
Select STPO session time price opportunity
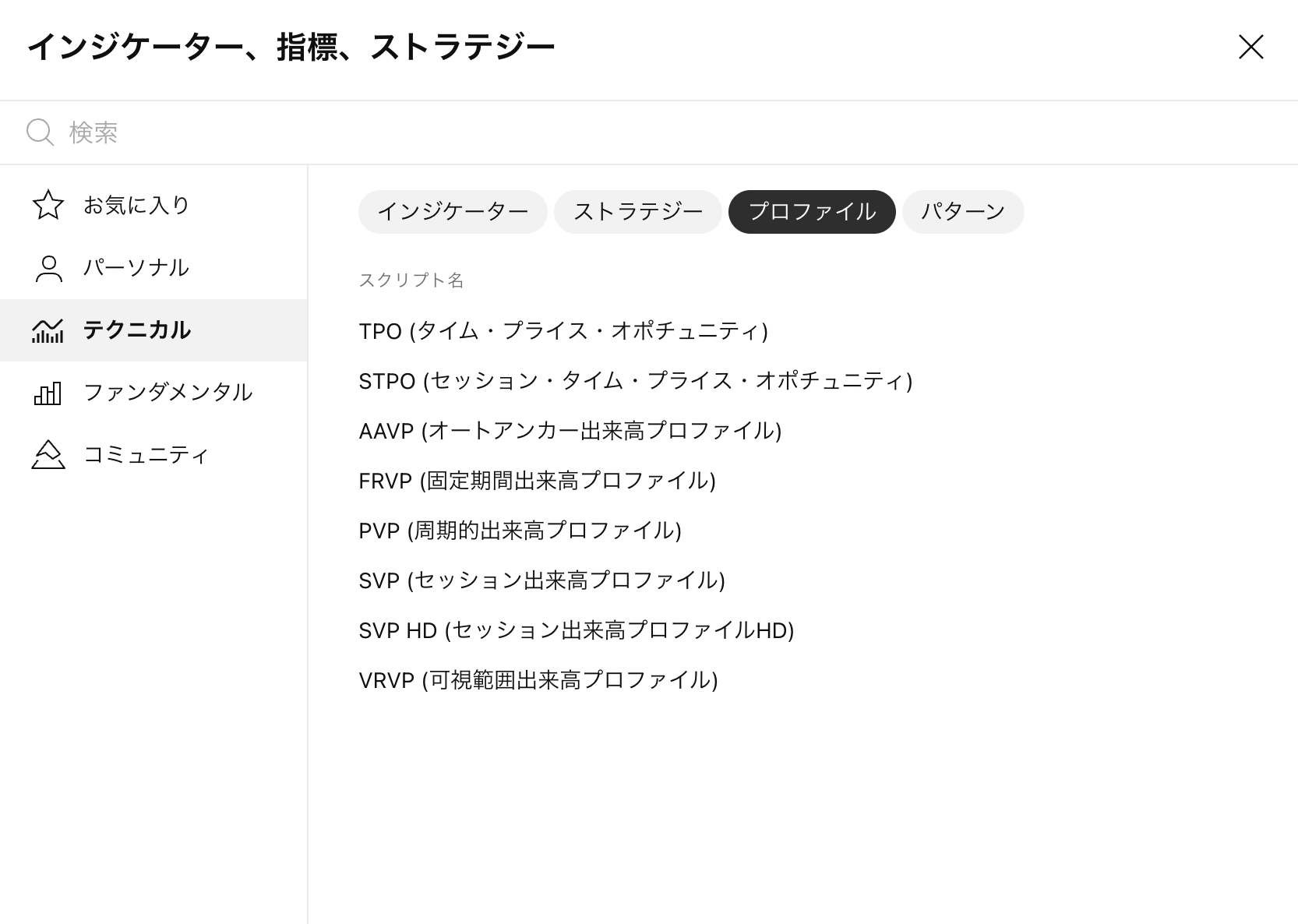click(x=635, y=381)
